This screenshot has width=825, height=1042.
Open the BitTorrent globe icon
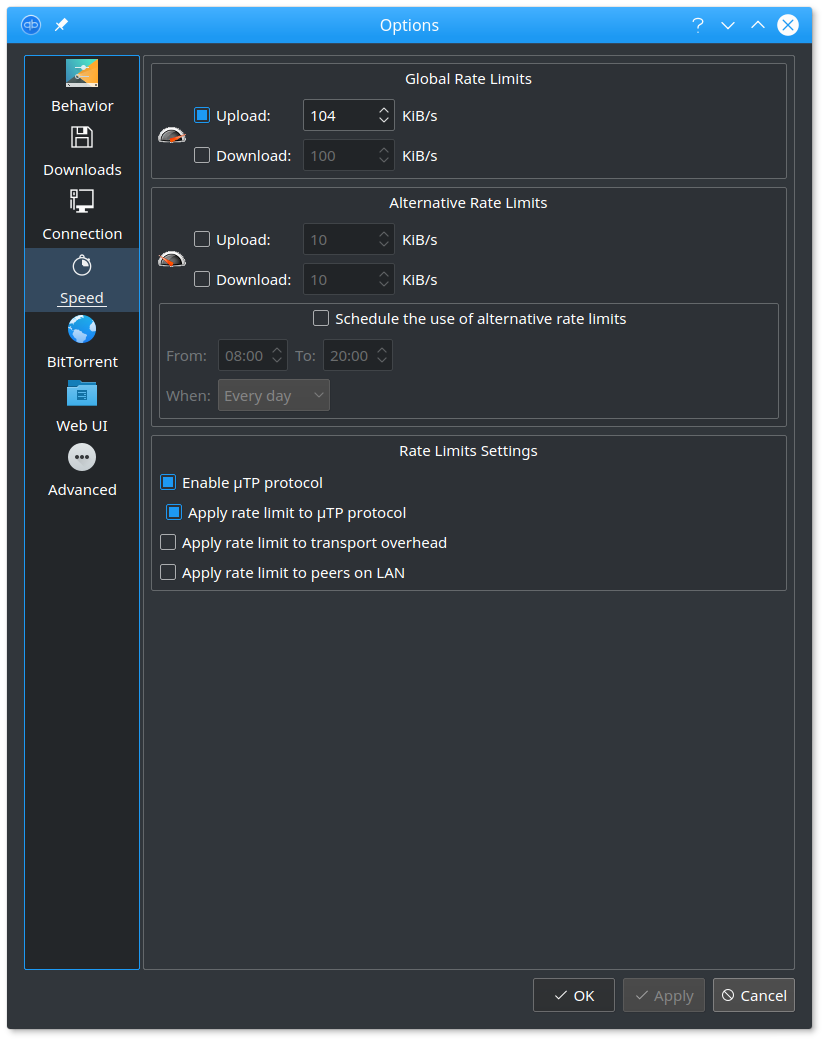[x=82, y=330]
